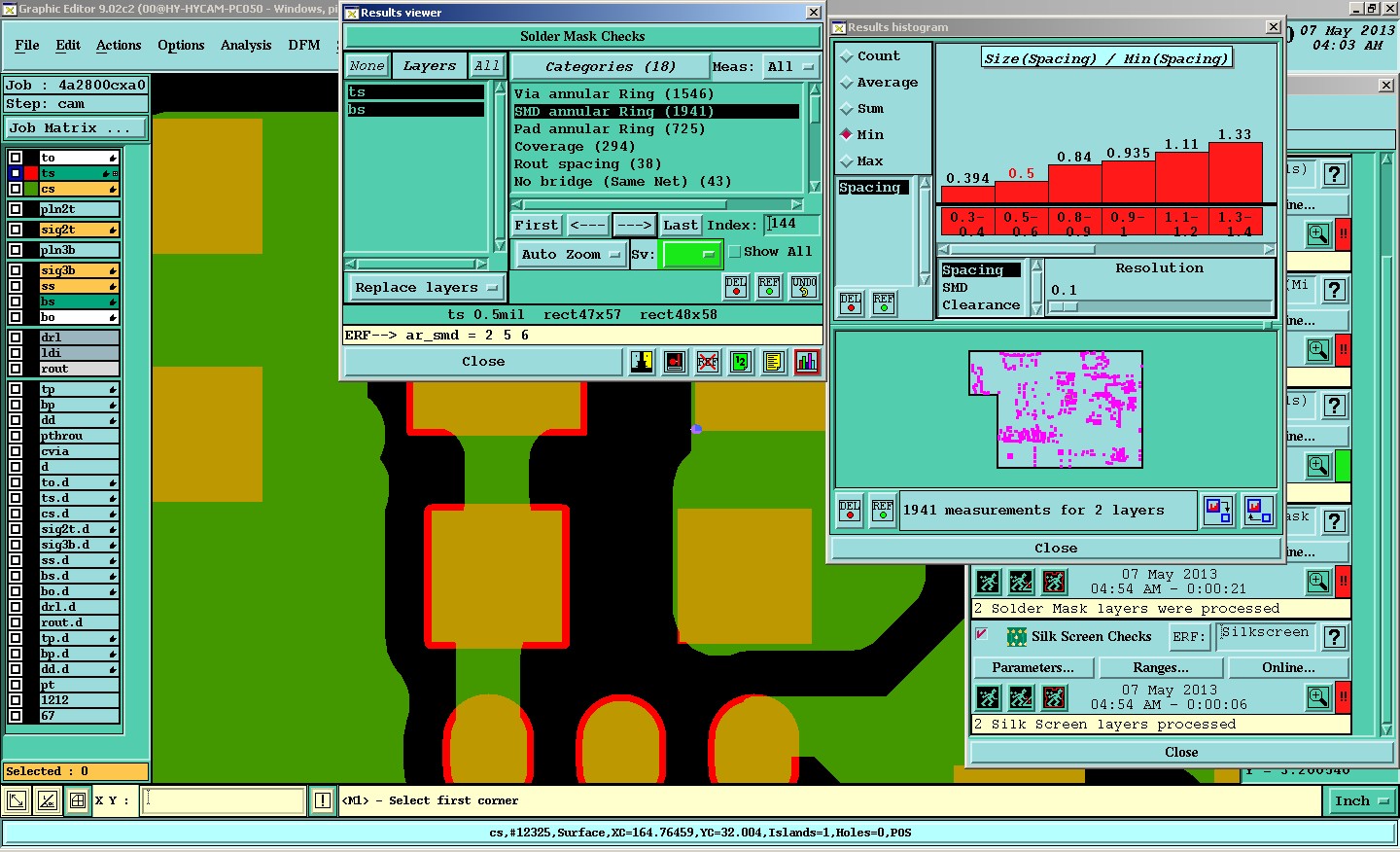Open the Auto Zoom dropdown
The image size is (1400, 852).
pos(570,255)
